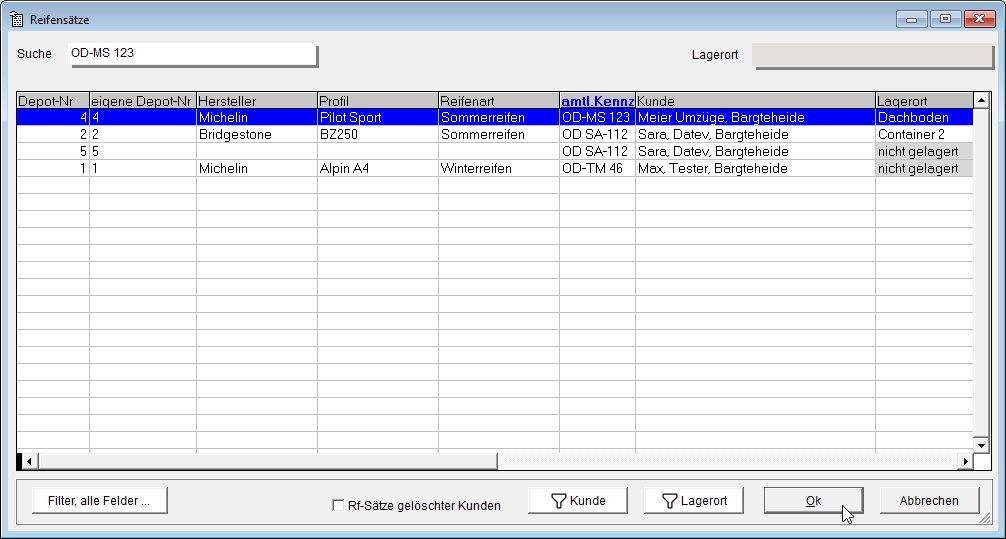Click the Suche search input field
Viewport: 1006px width, 539px height.
pos(192,54)
